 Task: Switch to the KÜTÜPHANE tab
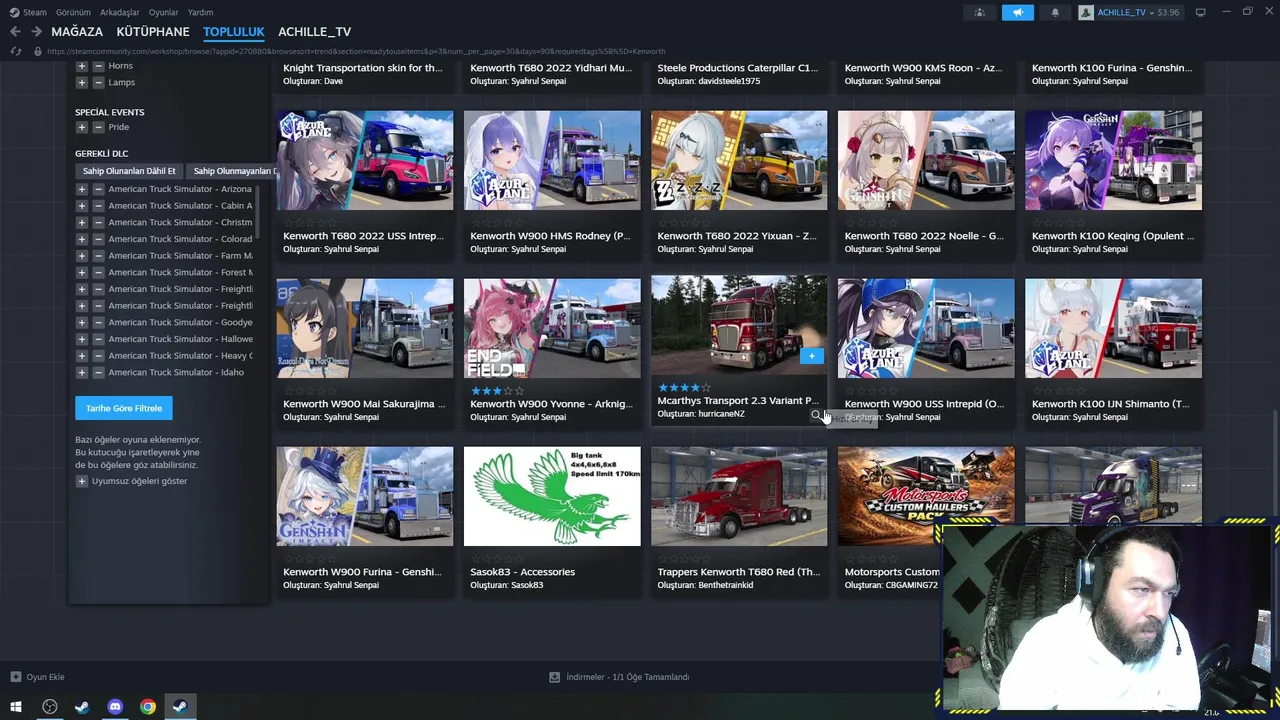coord(153,32)
